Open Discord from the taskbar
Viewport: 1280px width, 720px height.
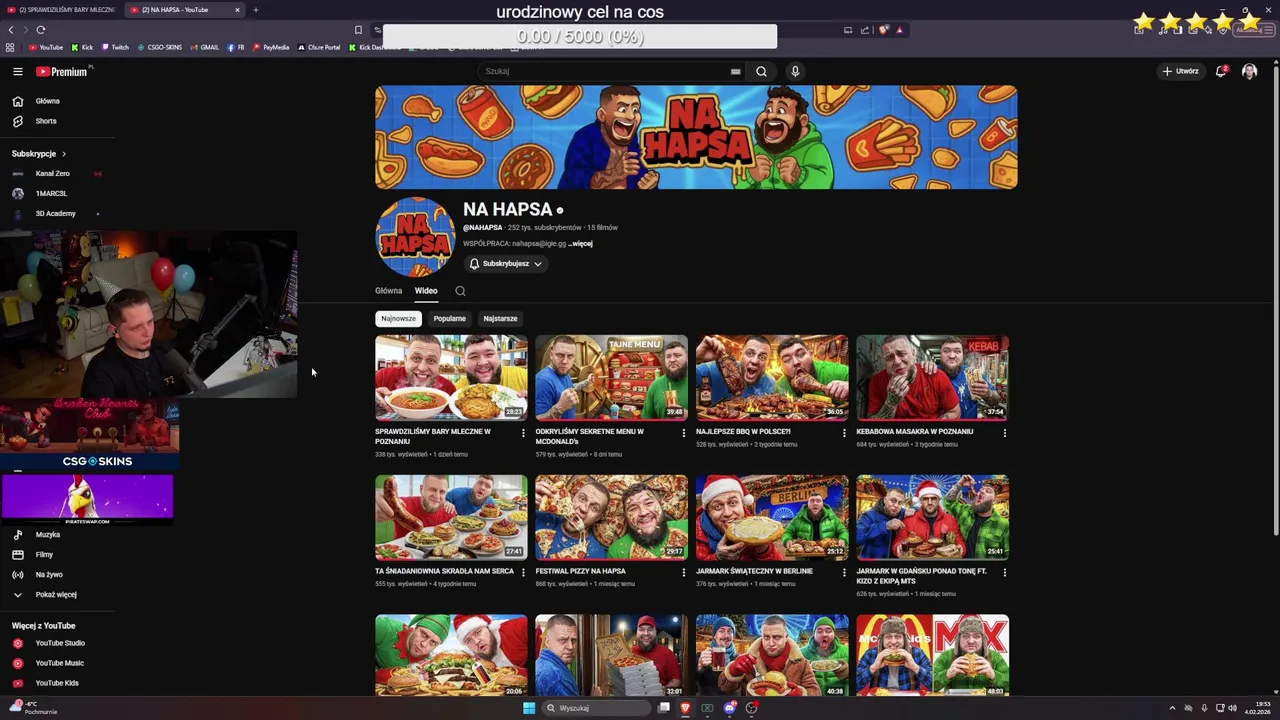coord(729,708)
